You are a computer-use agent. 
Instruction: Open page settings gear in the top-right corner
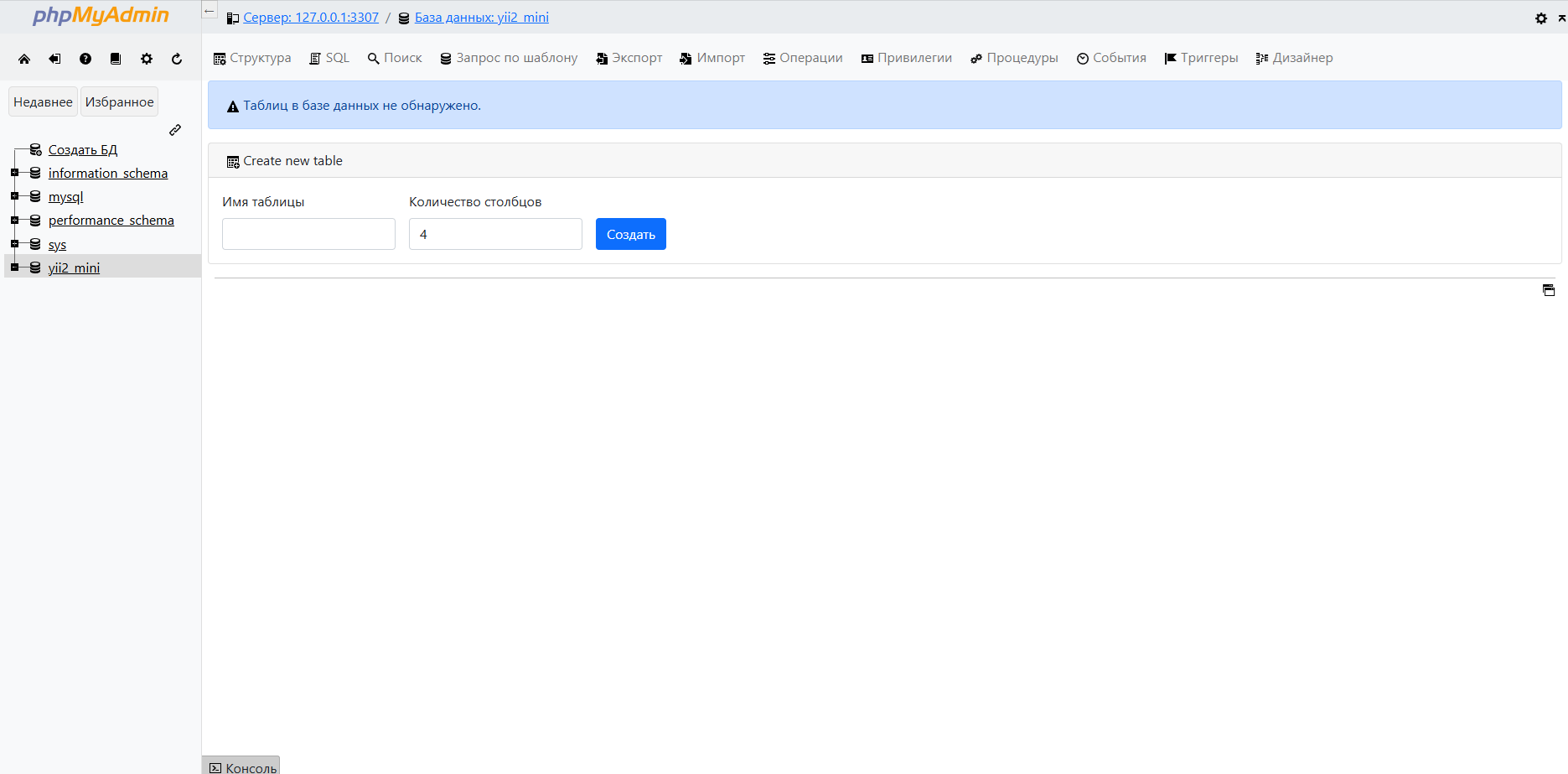click(1541, 18)
